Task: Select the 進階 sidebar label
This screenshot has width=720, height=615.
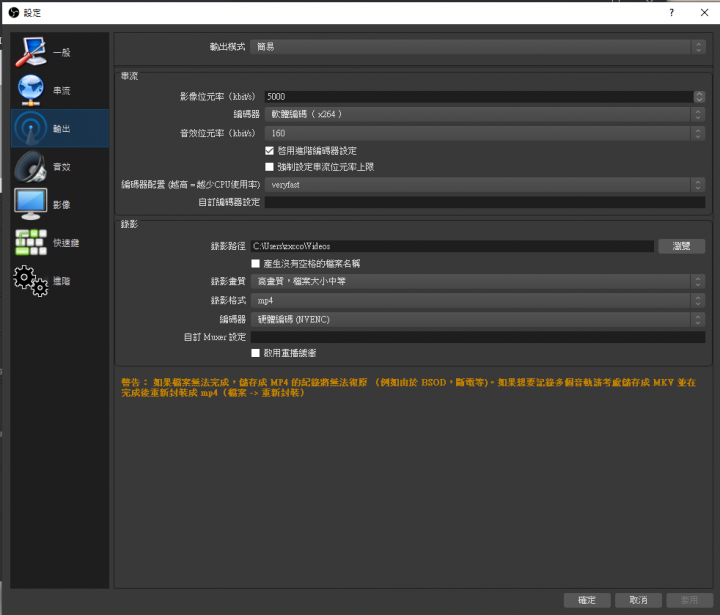Action: (x=62, y=281)
